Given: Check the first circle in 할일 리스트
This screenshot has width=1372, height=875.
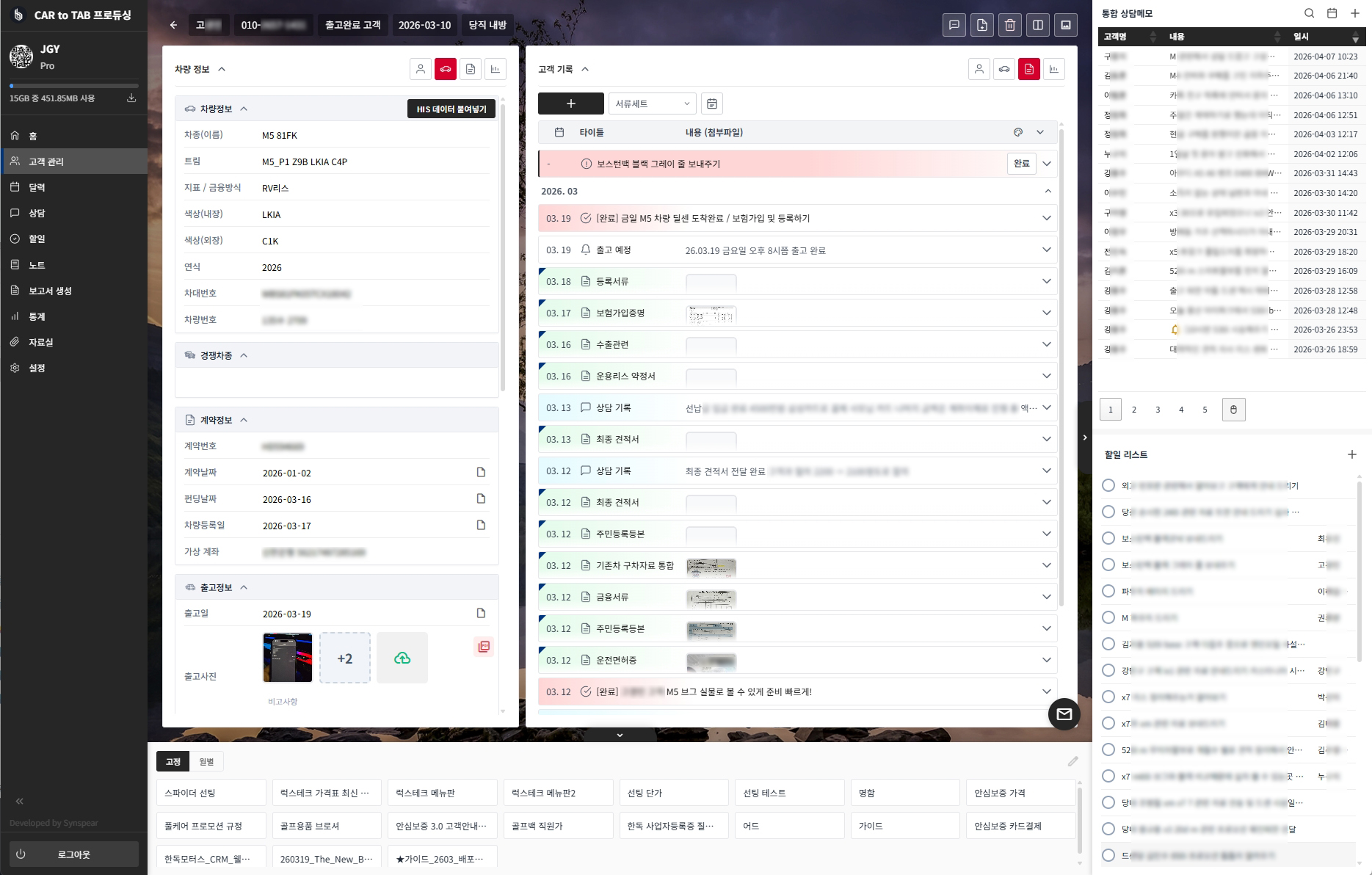Looking at the screenshot, I should [x=1108, y=485].
